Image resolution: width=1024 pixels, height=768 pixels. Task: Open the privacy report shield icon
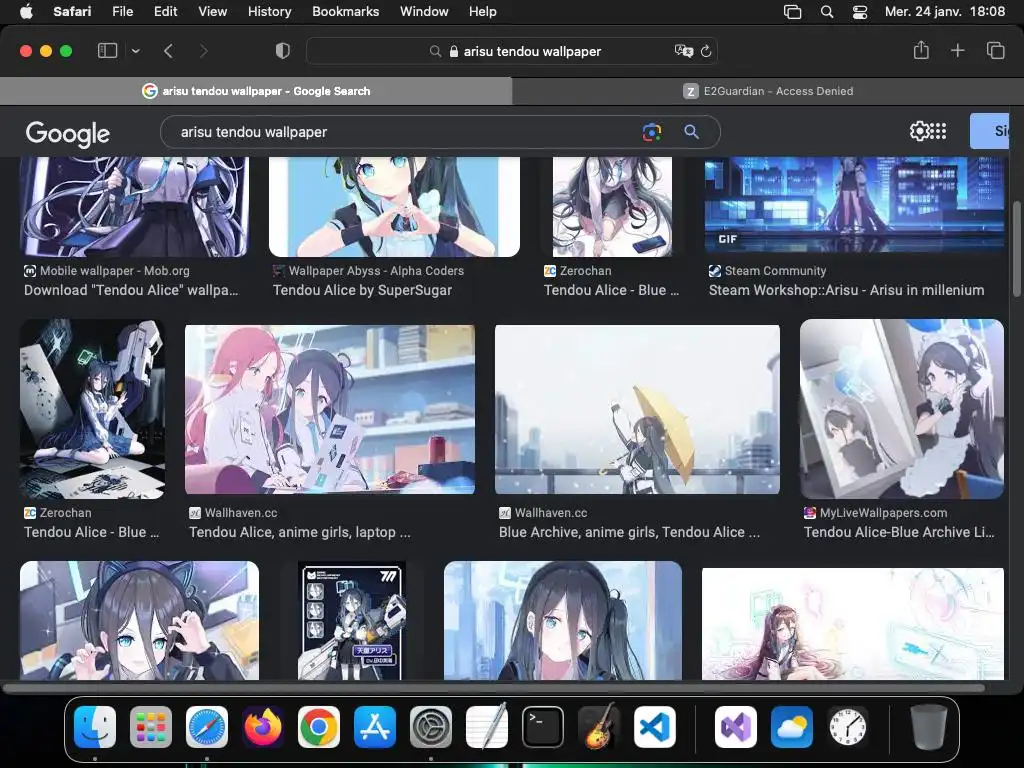coord(282,50)
